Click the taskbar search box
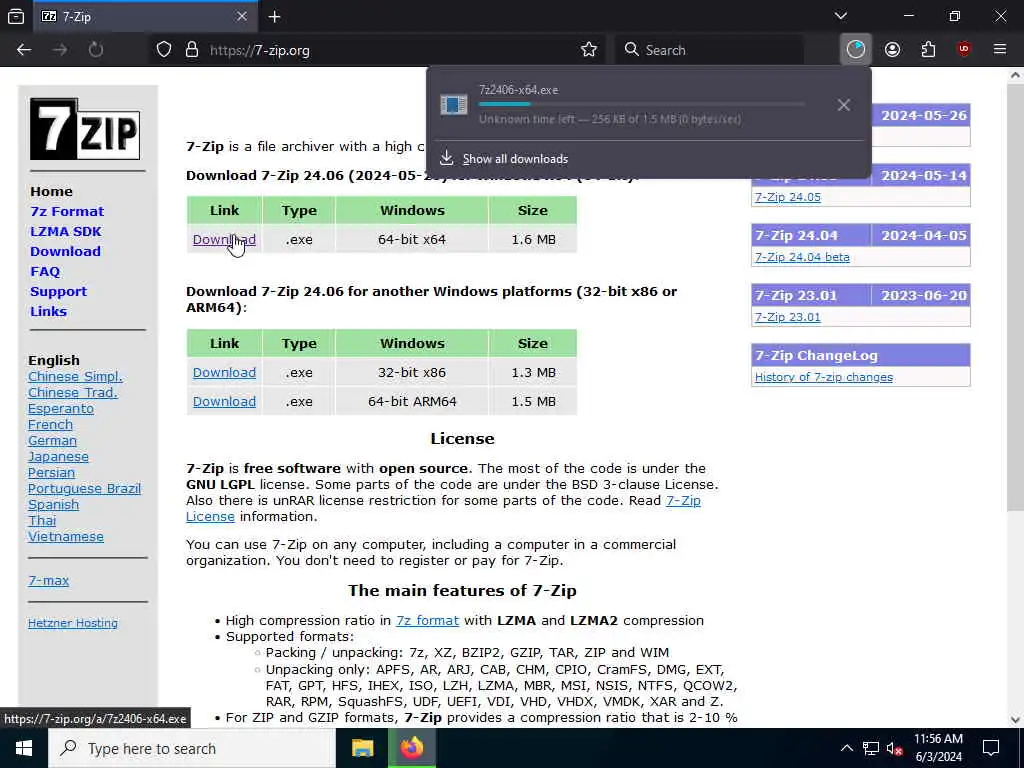The height and width of the screenshot is (768, 1024). (191, 748)
